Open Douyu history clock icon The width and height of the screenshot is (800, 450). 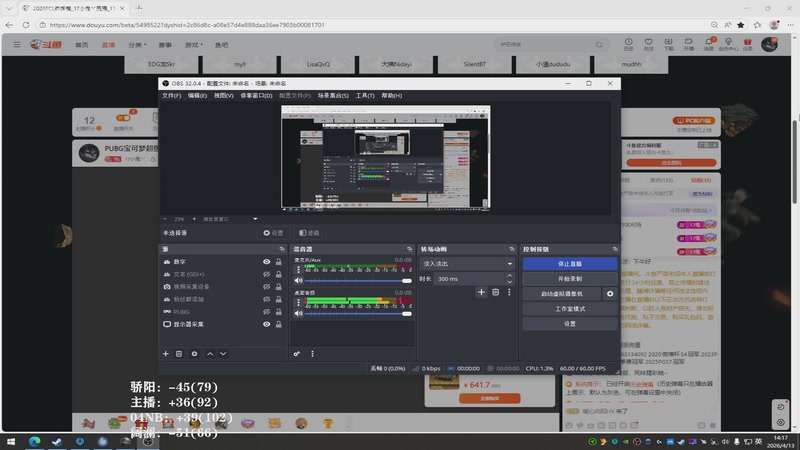pyautogui.click(x=629, y=44)
